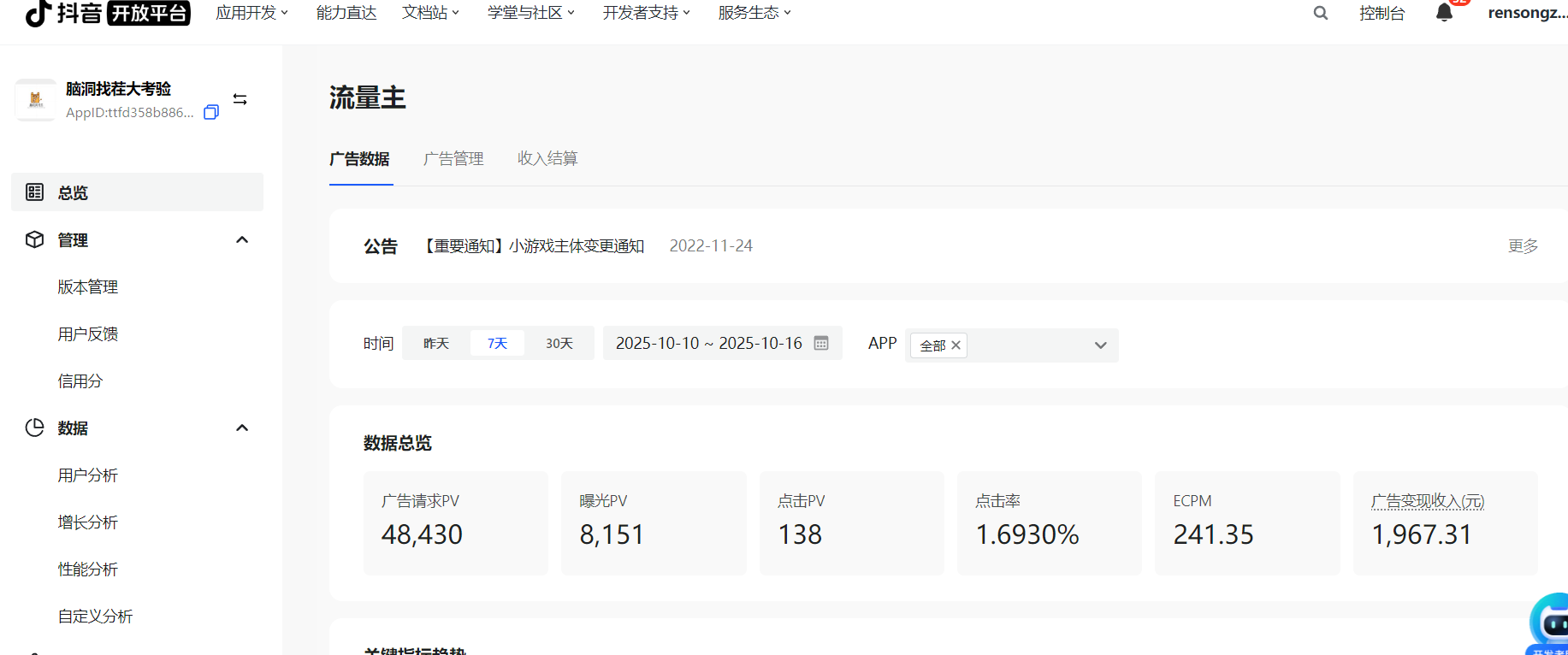Open the 应用开发 top menu
Image resolution: width=1568 pixels, height=655 pixels.
pos(251,13)
